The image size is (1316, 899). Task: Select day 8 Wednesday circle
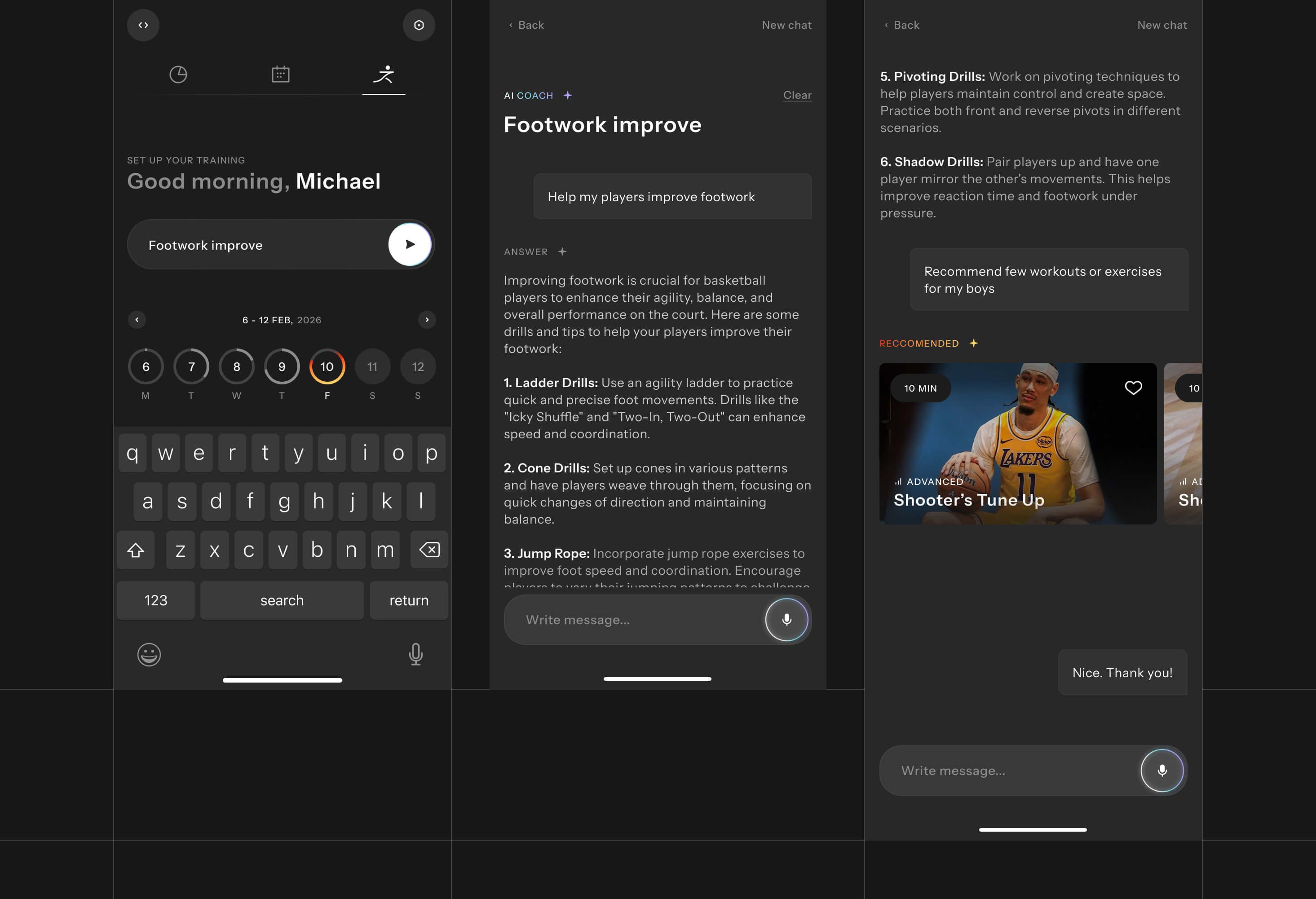pyautogui.click(x=237, y=367)
